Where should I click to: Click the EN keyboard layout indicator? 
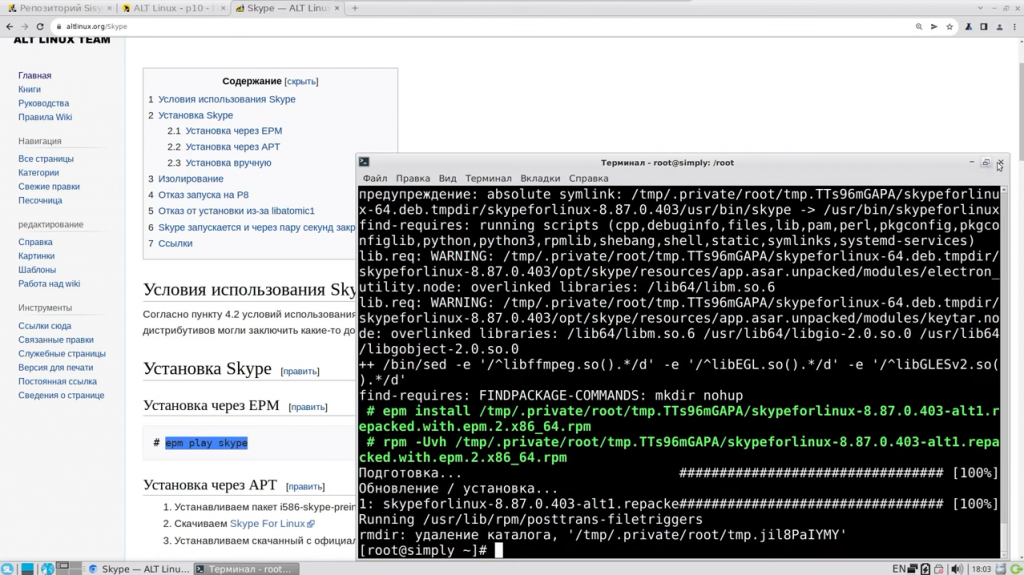[899, 569]
